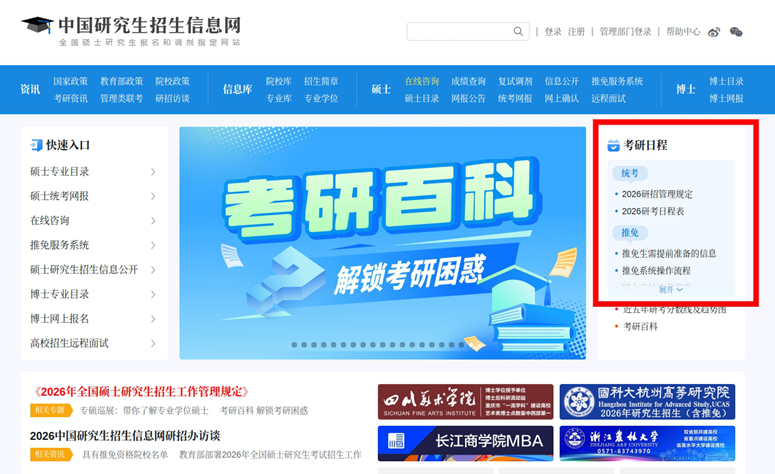Open the Weibo social icon
The height and width of the screenshot is (474, 775).
pos(714,32)
